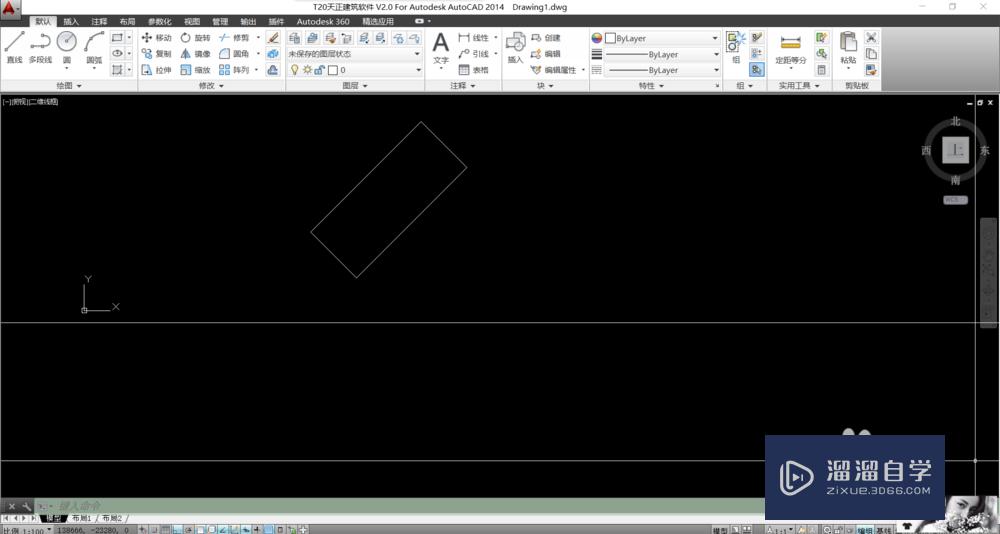Click the Leader (引线) tool
Image resolution: width=1000 pixels, height=534 pixels.
point(474,54)
